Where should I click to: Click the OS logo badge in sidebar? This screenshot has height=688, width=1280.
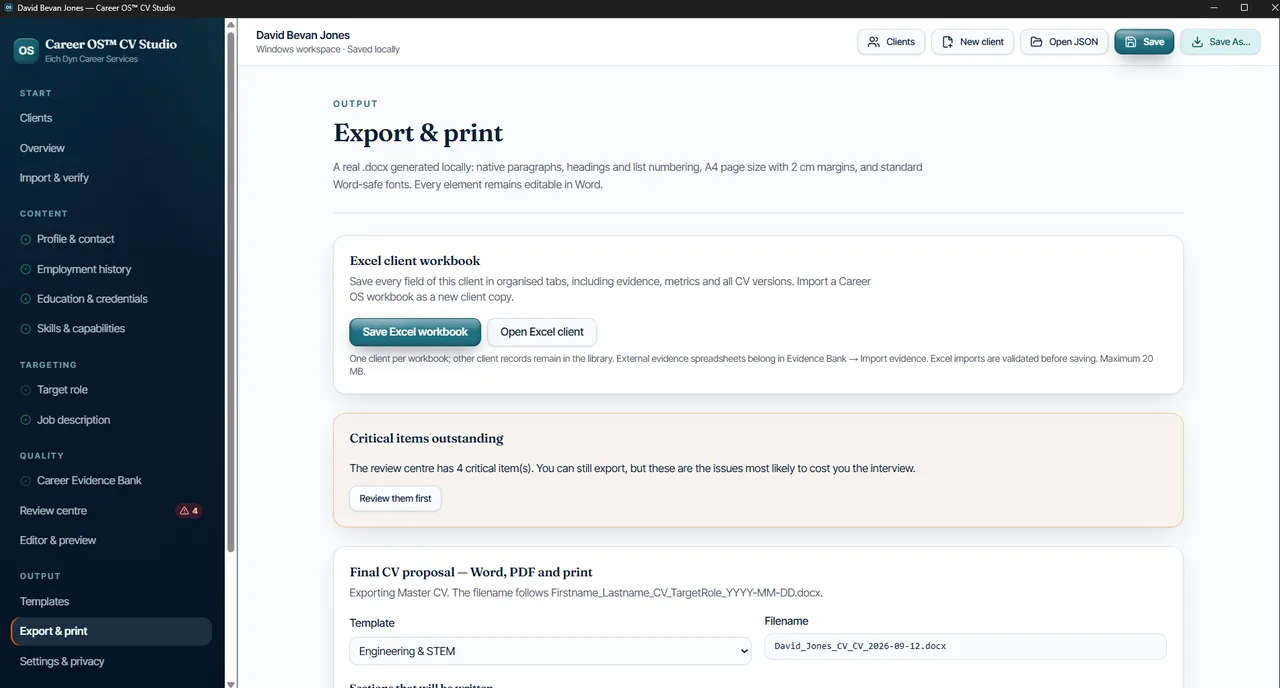(x=26, y=50)
